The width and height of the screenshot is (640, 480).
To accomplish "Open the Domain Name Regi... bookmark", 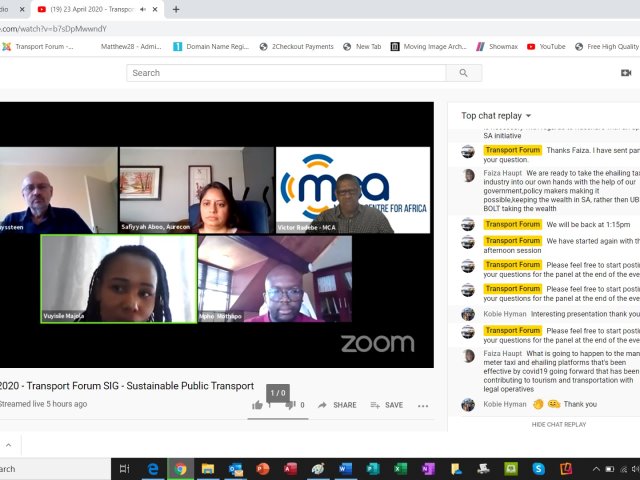I will [x=211, y=47].
